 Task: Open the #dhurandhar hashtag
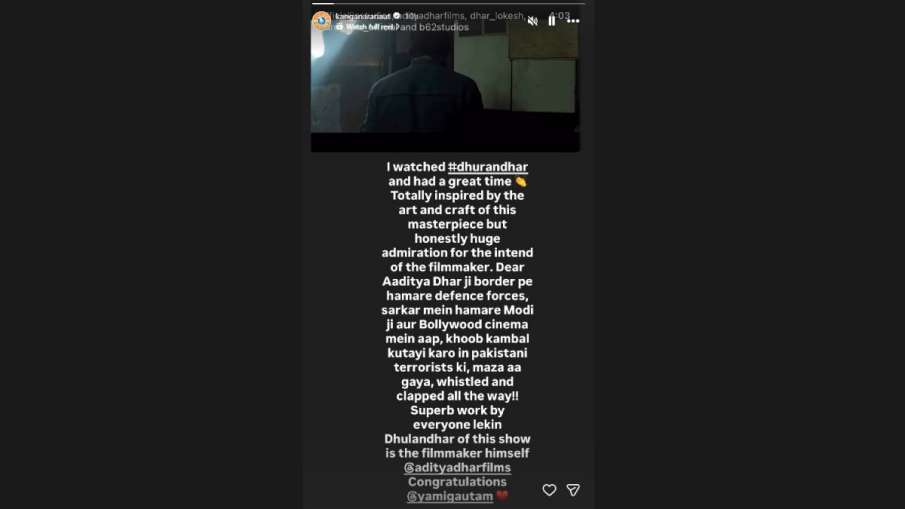pyautogui.click(x=488, y=167)
